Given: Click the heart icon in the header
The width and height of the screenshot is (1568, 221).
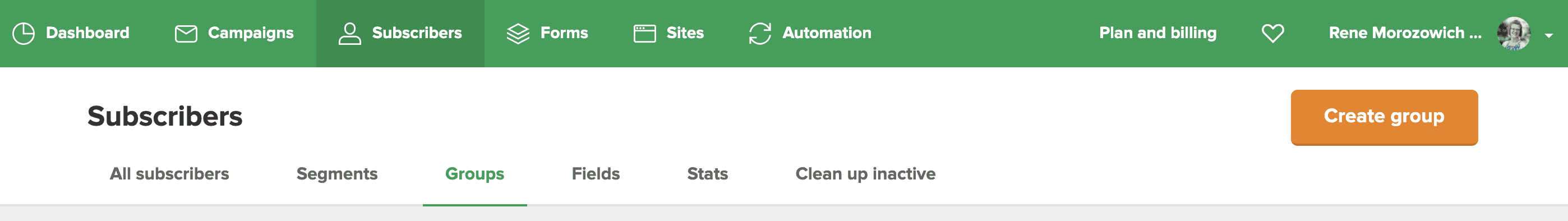Looking at the screenshot, I should (x=1273, y=33).
